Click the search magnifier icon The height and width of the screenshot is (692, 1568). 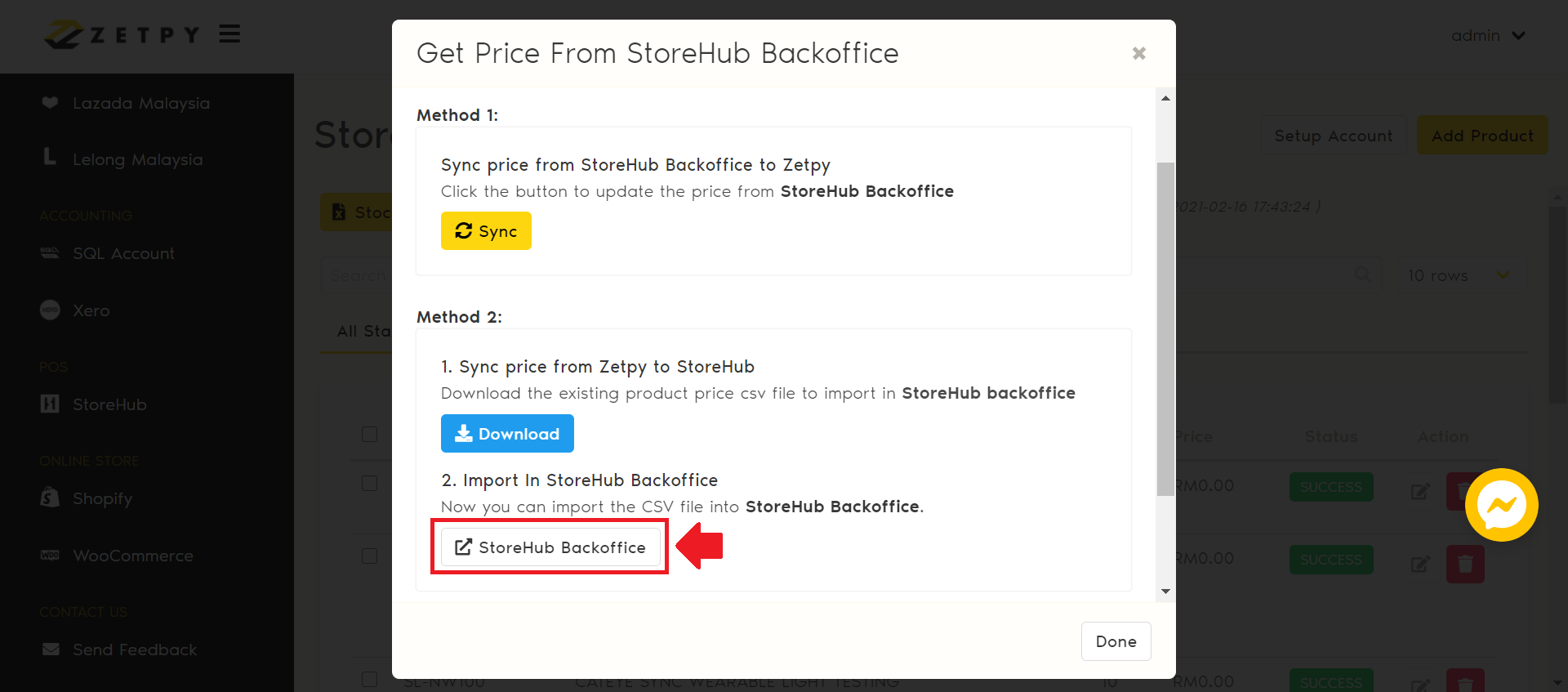(x=1362, y=275)
